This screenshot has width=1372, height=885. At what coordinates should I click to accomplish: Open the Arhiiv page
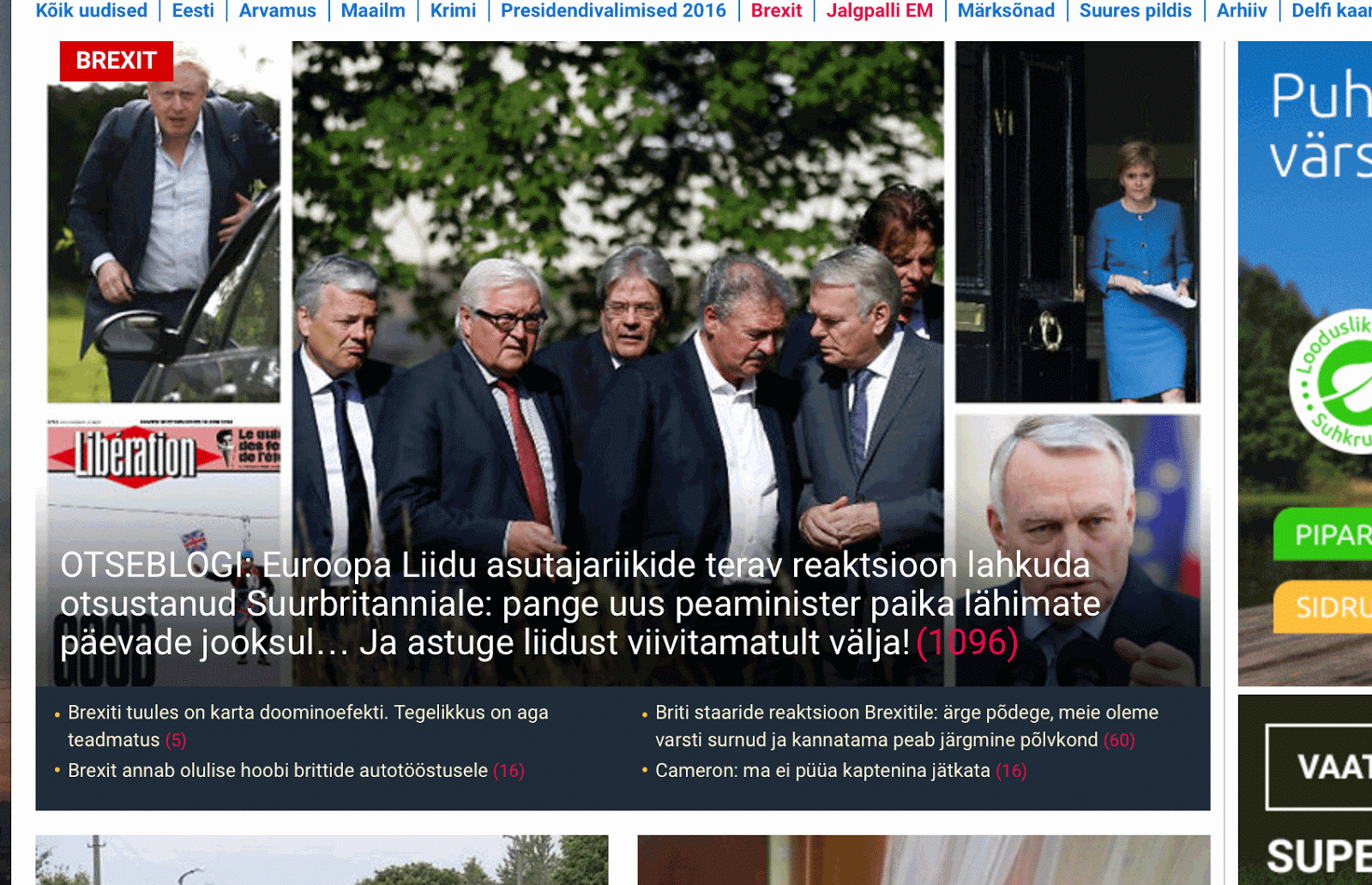[x=1242, y=10]
